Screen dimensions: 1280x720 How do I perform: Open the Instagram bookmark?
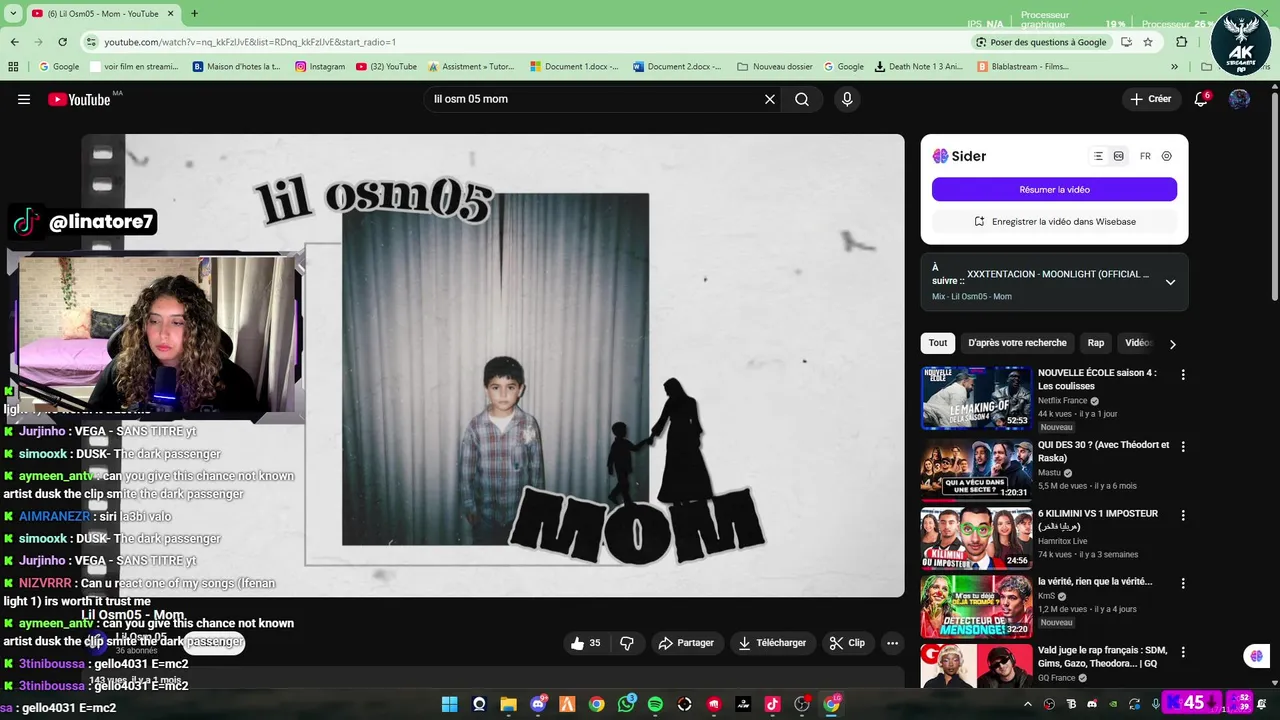point(320,67)
